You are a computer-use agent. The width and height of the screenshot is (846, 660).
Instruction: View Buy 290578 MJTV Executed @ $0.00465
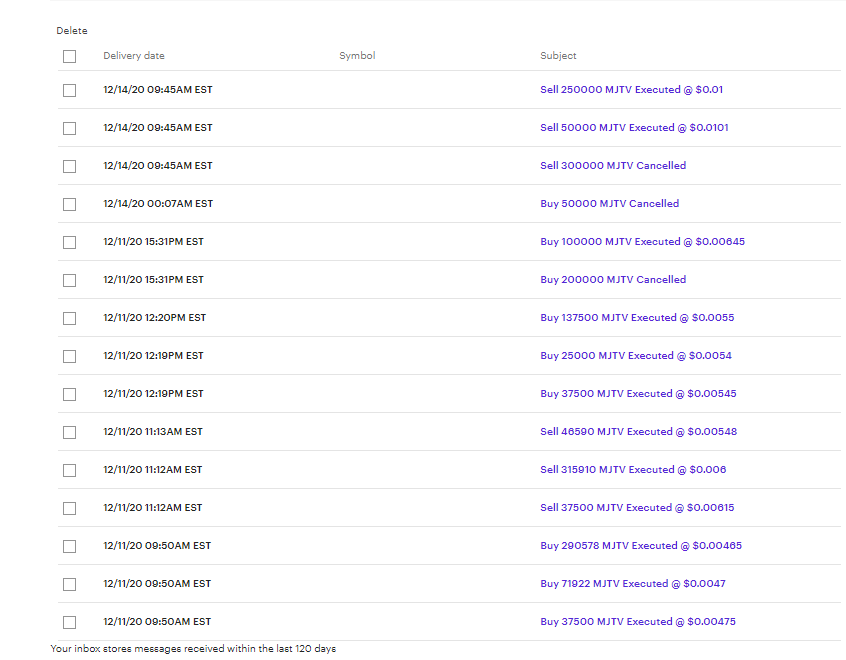pos(641,546)
